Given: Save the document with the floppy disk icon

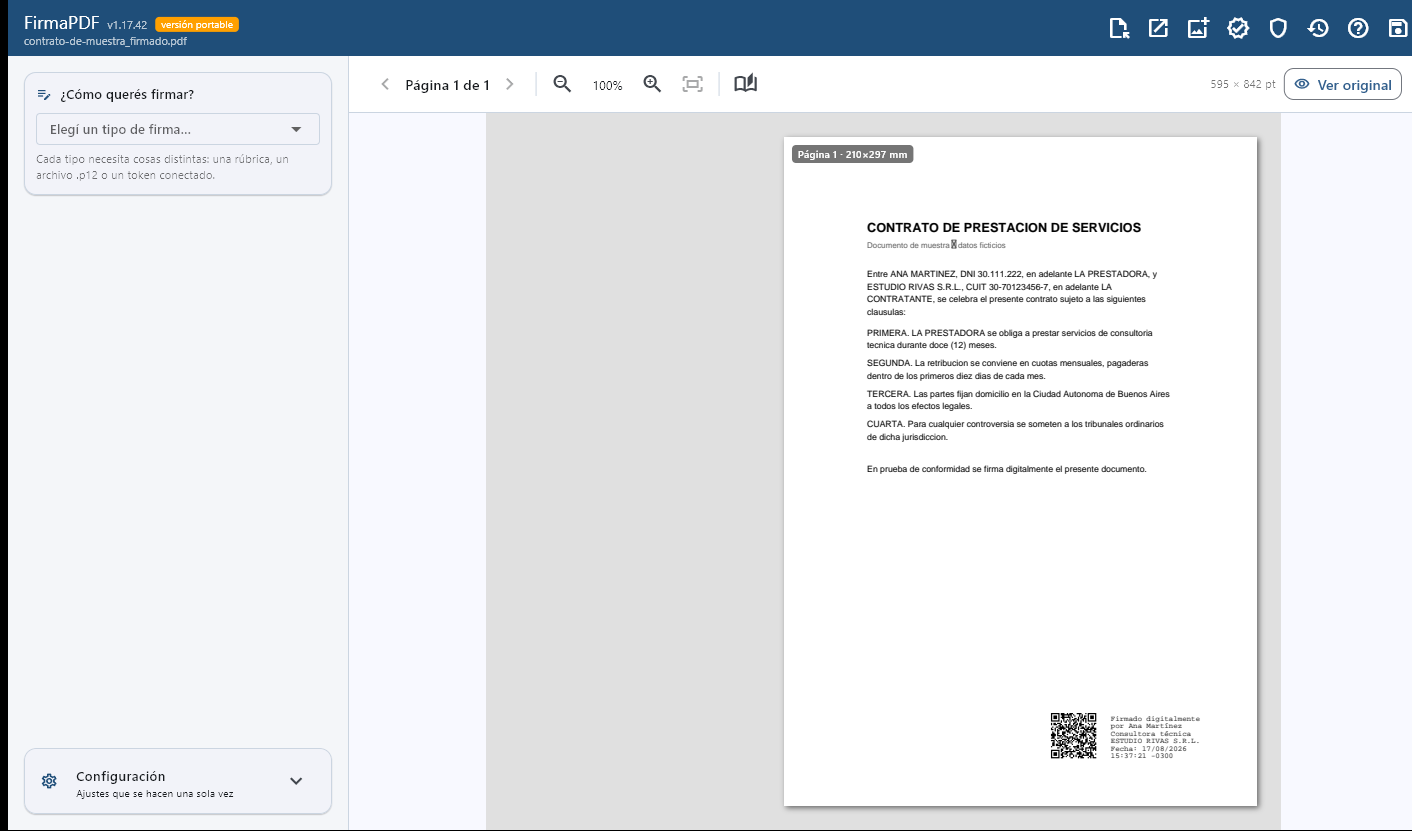Looking at the screenshot, I should tap(1398, 28).
